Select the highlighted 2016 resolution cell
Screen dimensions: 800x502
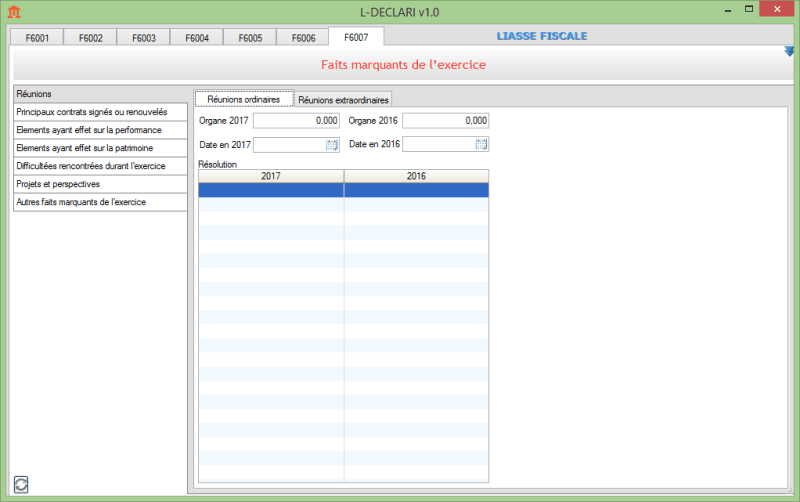click(416, 190)
